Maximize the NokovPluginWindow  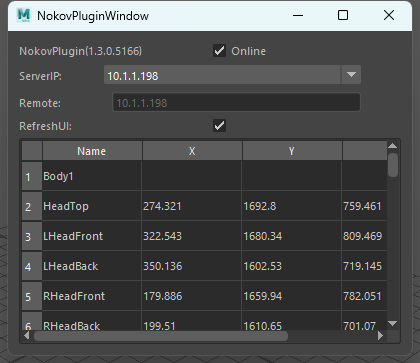click(343, 15)
